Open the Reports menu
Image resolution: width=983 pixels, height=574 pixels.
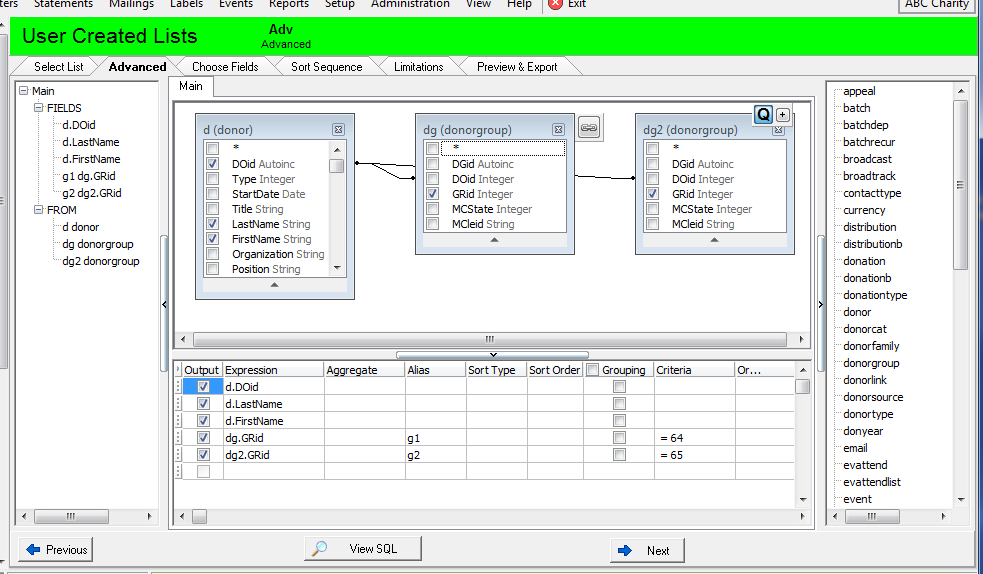(x=289, y=4)
